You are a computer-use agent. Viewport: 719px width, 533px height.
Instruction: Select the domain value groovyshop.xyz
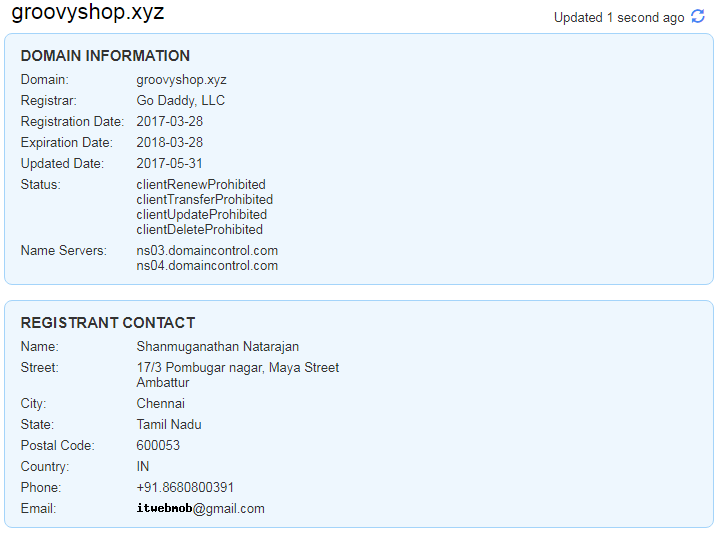point(181,80)
